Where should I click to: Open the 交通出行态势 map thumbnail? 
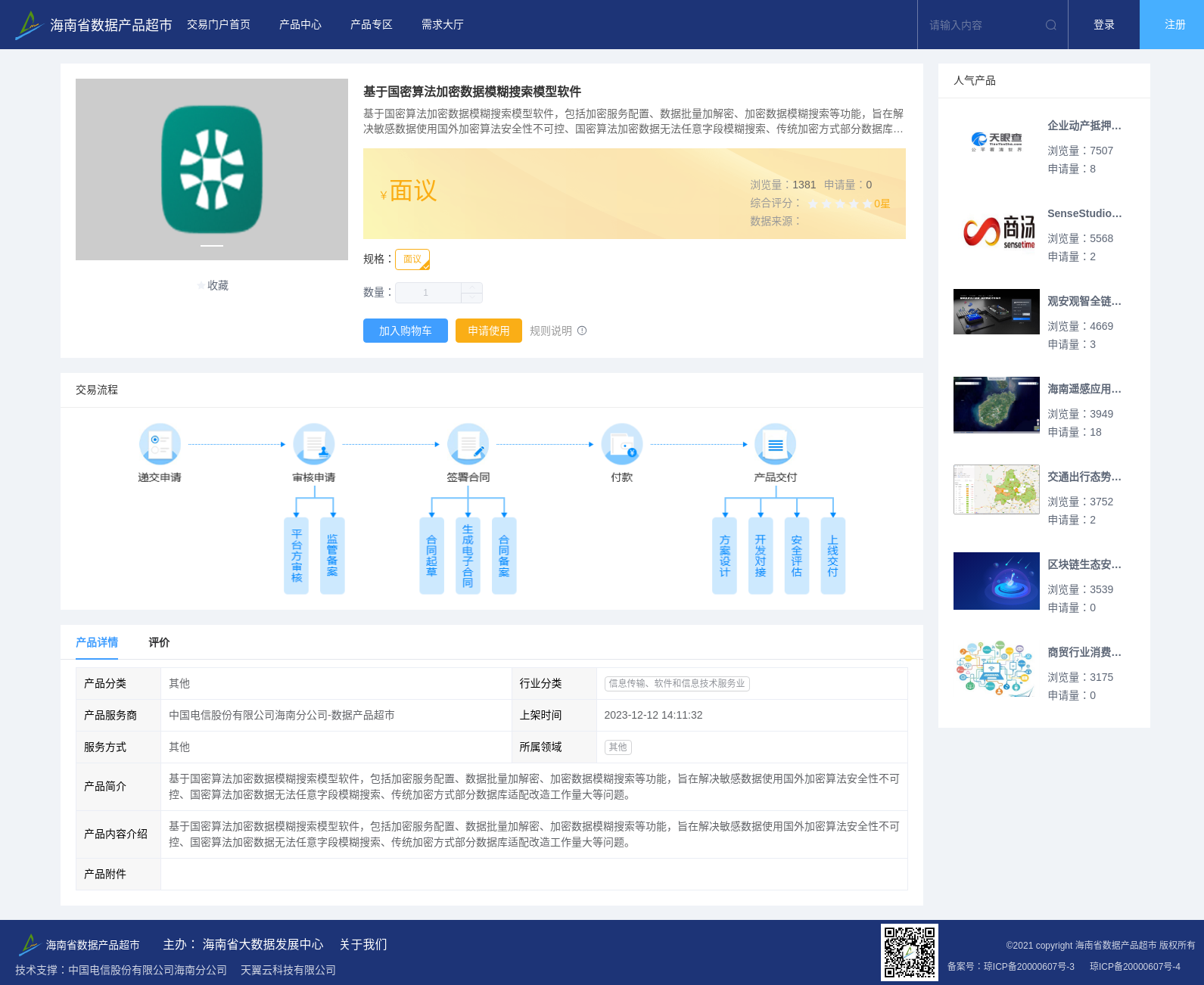997,489
